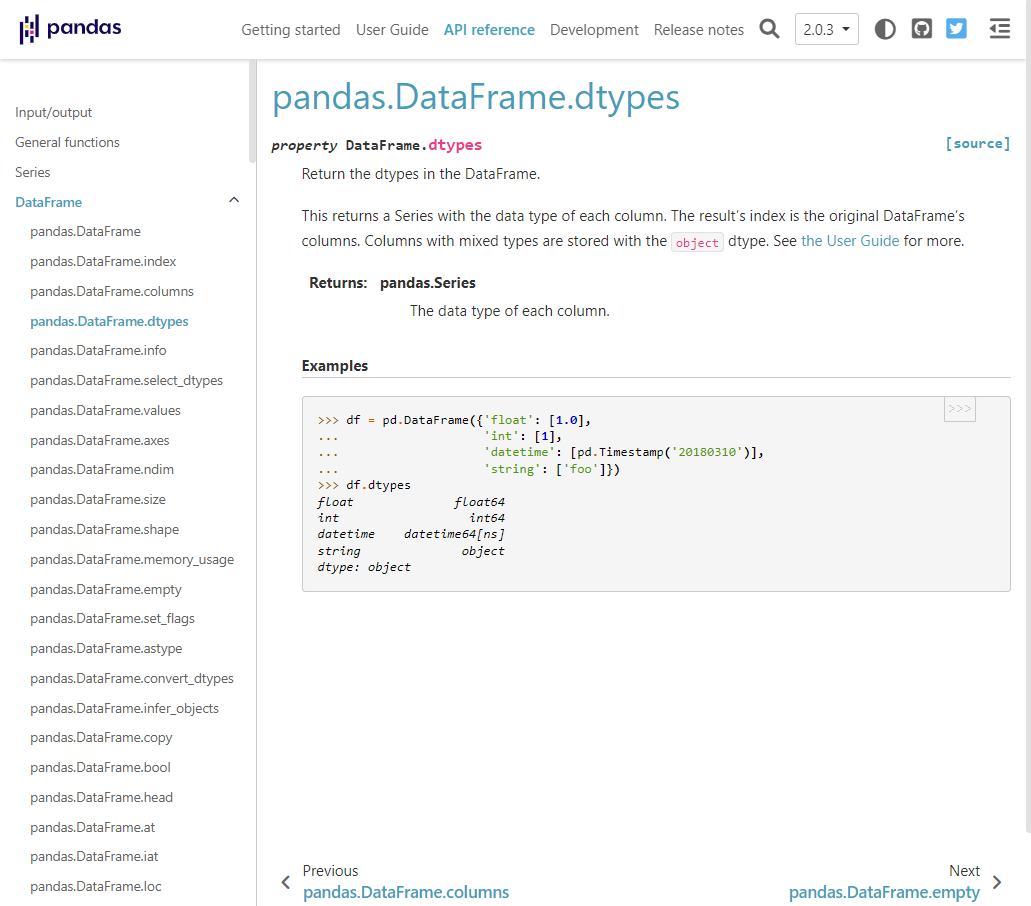This screenshot has width=1031, height=906.
Task: Open the Development tab
Action: [594, 30]
